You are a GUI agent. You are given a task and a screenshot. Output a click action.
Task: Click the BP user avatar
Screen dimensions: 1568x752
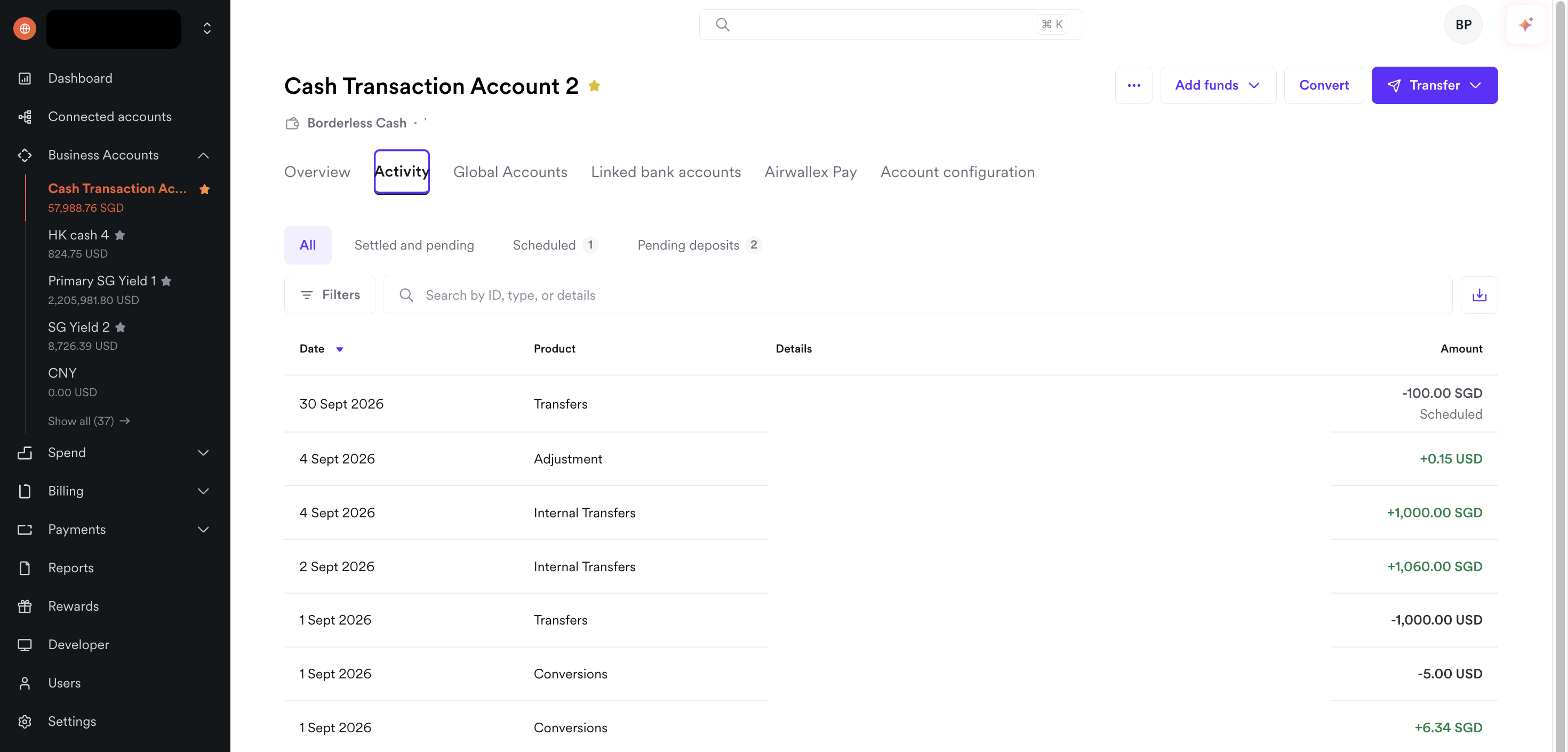[x=1463, y=25]
